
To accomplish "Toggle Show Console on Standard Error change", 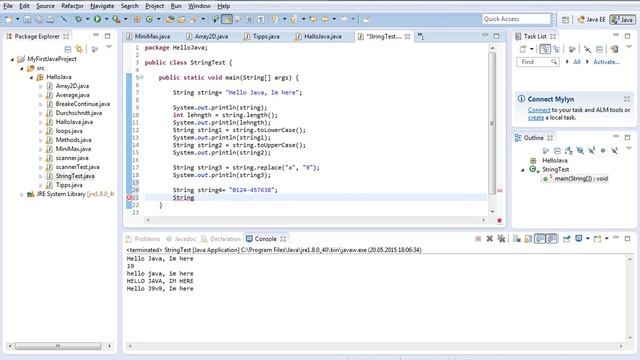I will click(551, 239).
